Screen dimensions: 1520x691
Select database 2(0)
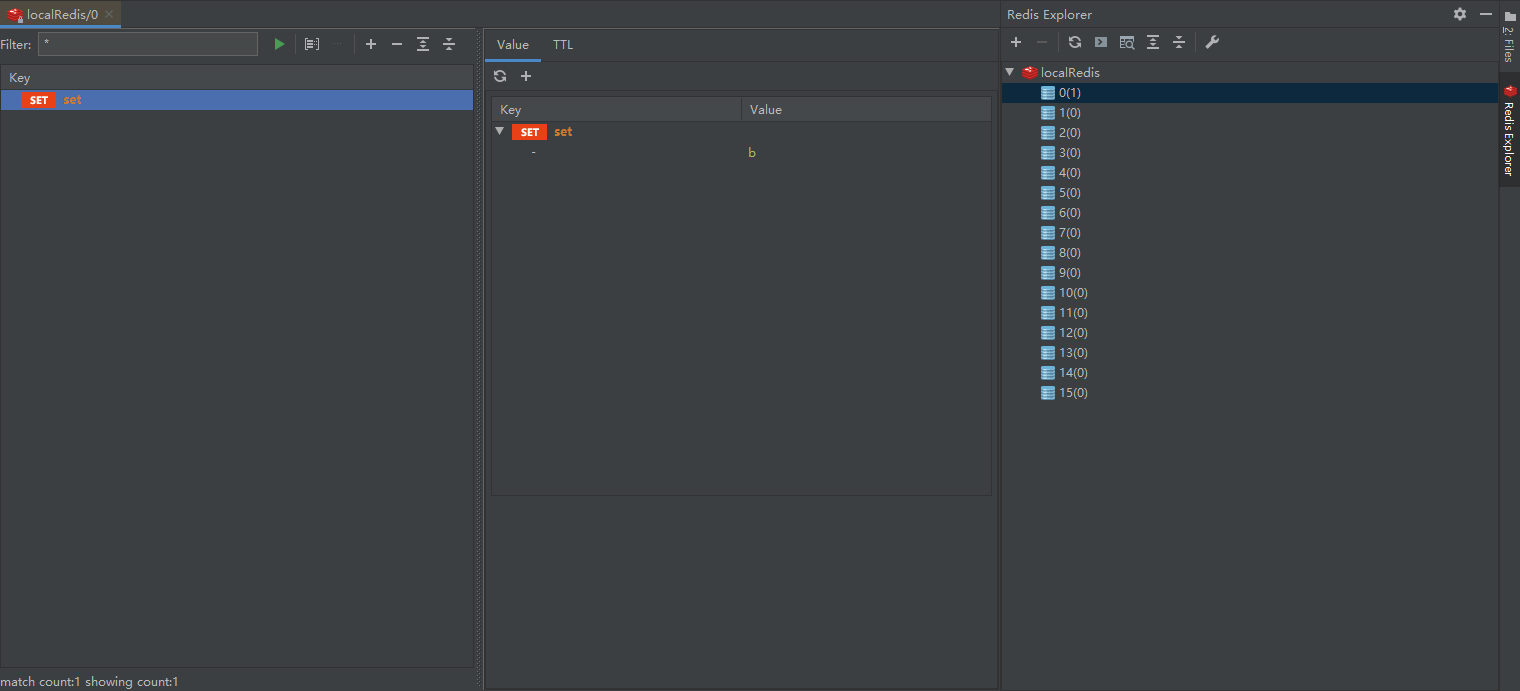1069,133
